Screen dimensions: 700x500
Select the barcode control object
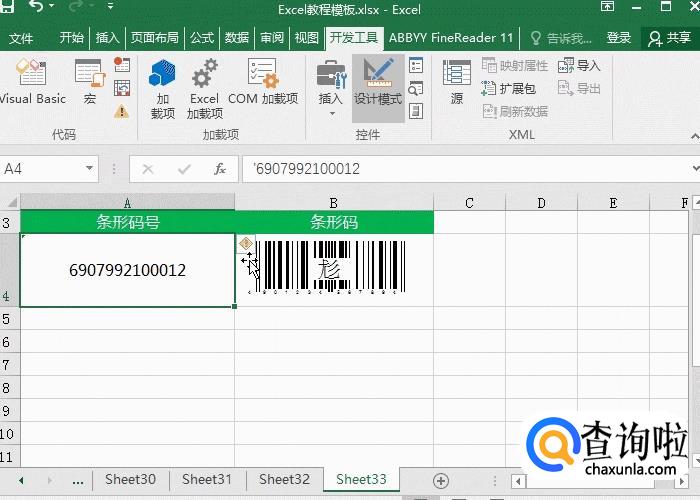coord(328,266)
